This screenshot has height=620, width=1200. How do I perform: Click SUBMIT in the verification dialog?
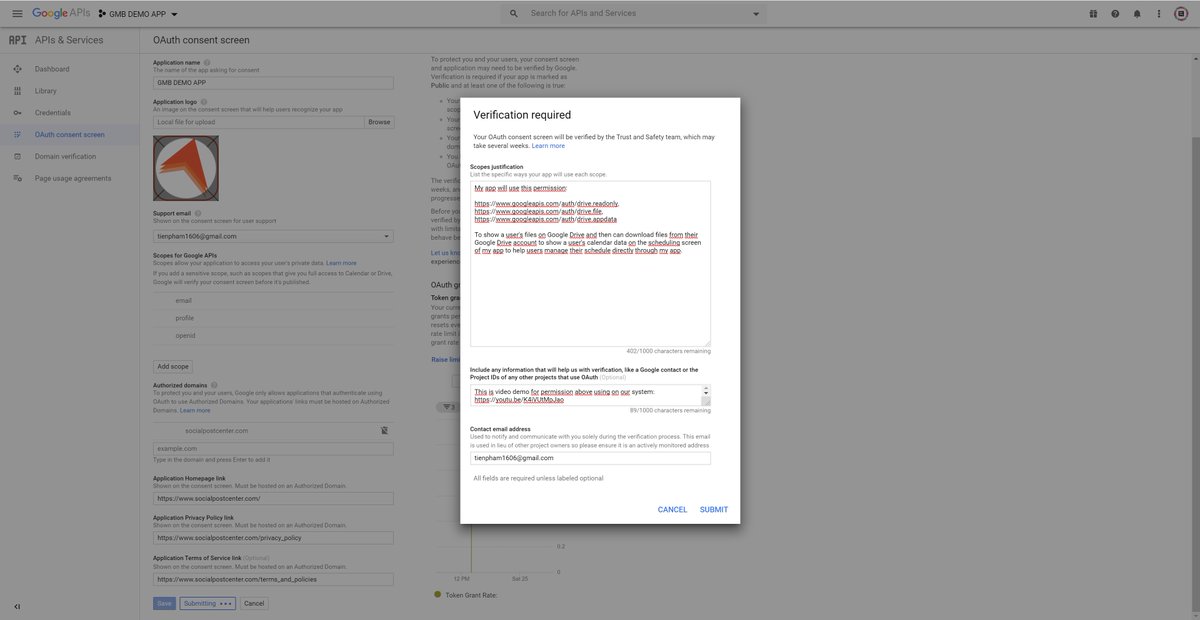pyautogui.click(x=714, y=510)
